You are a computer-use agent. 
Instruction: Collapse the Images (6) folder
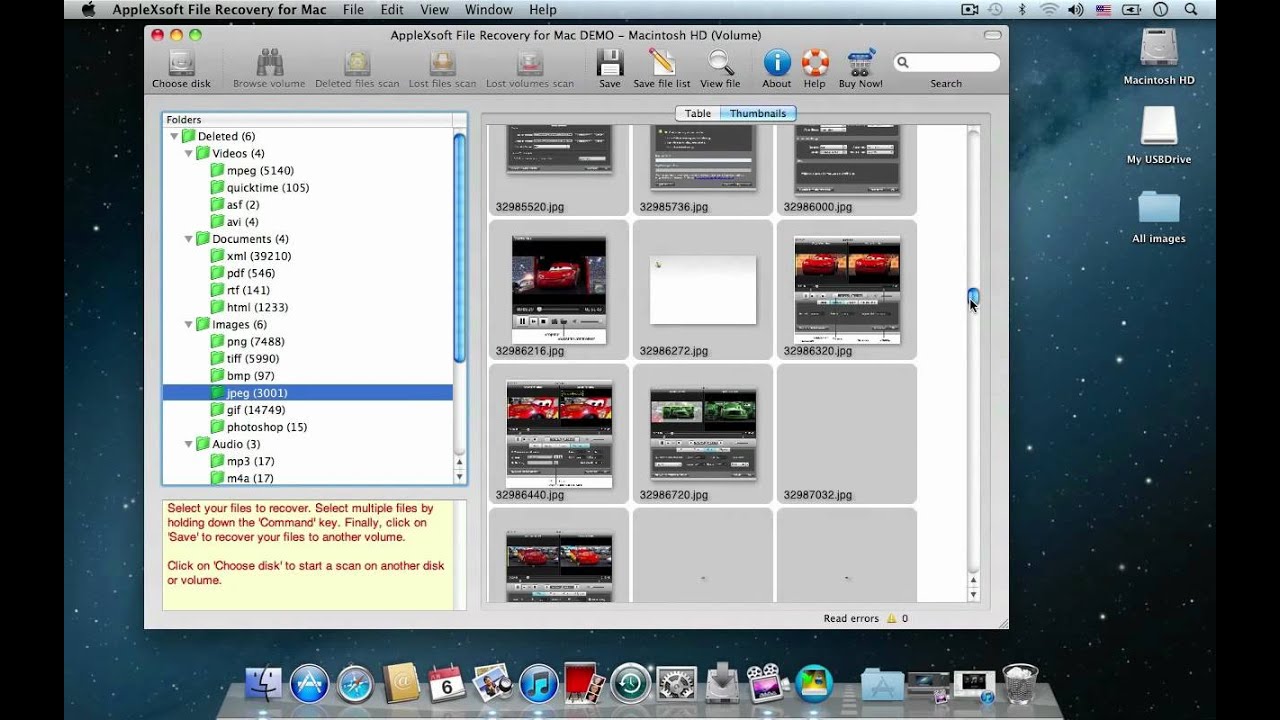(188, 325)
